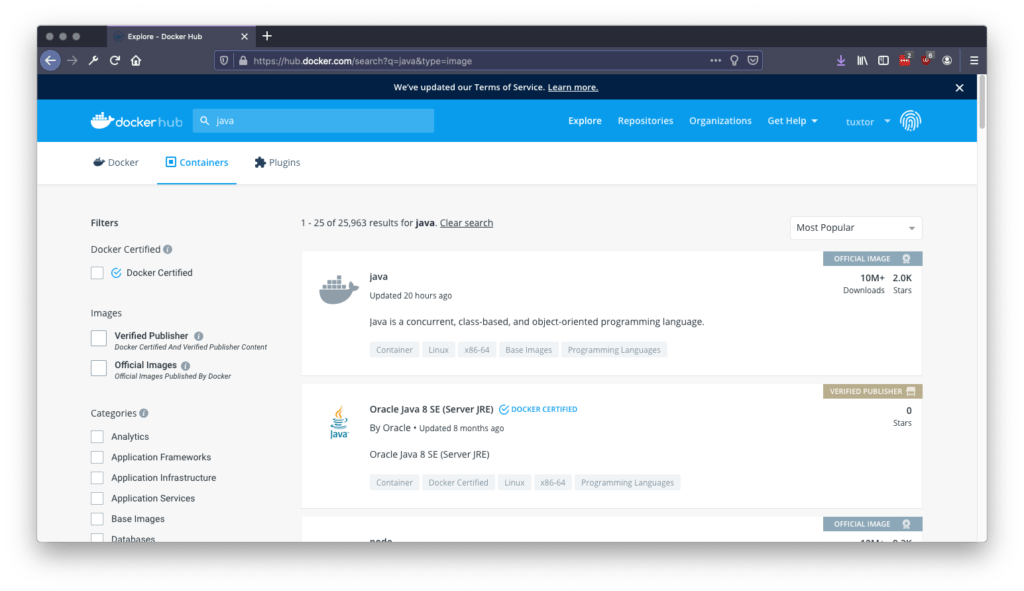Viewport: 1024px width, 591px height.
Task: Click the Base Images tag on java
Action: (x=528, y=350)
